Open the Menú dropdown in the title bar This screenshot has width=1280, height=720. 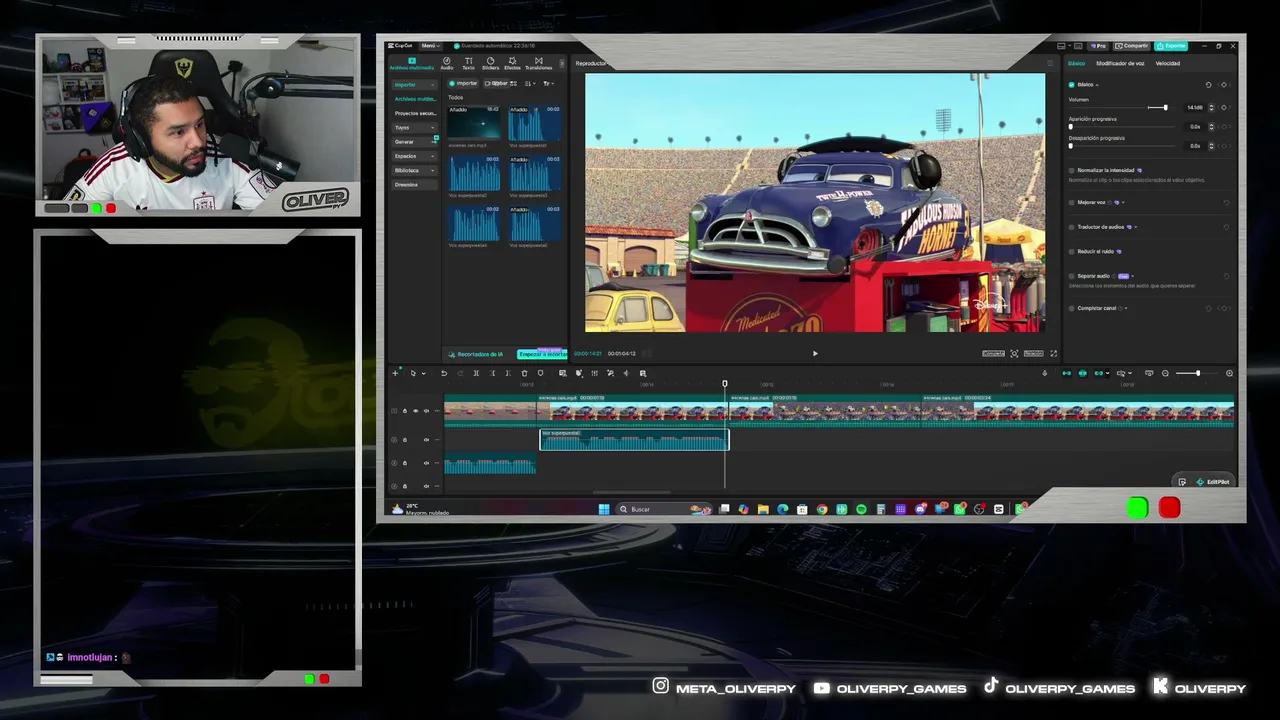point(430,46)
